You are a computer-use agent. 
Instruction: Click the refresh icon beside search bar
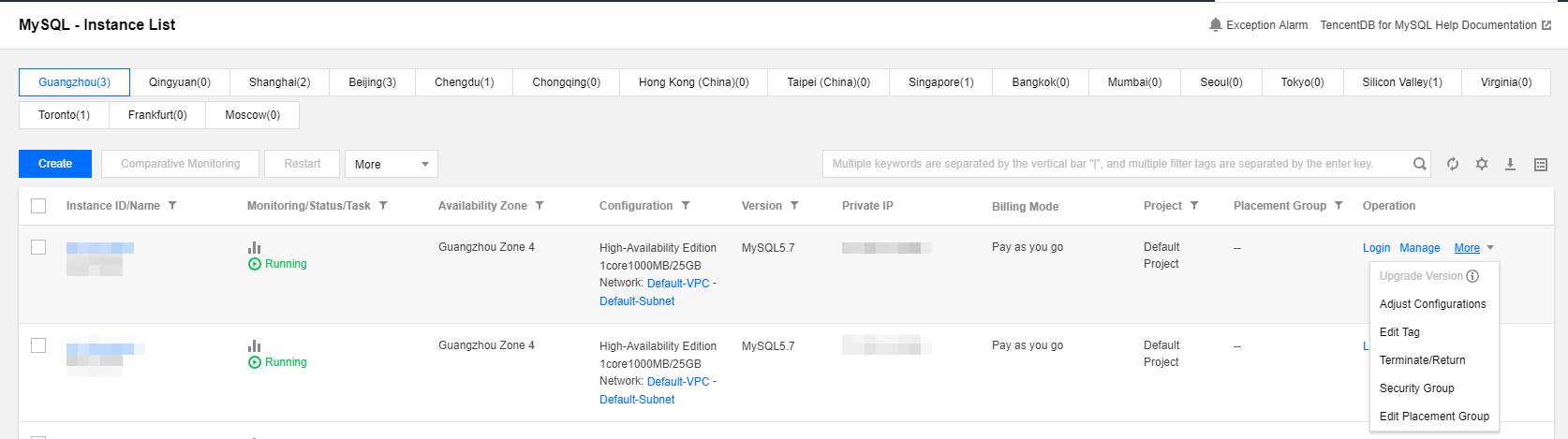coord(1453,164)
